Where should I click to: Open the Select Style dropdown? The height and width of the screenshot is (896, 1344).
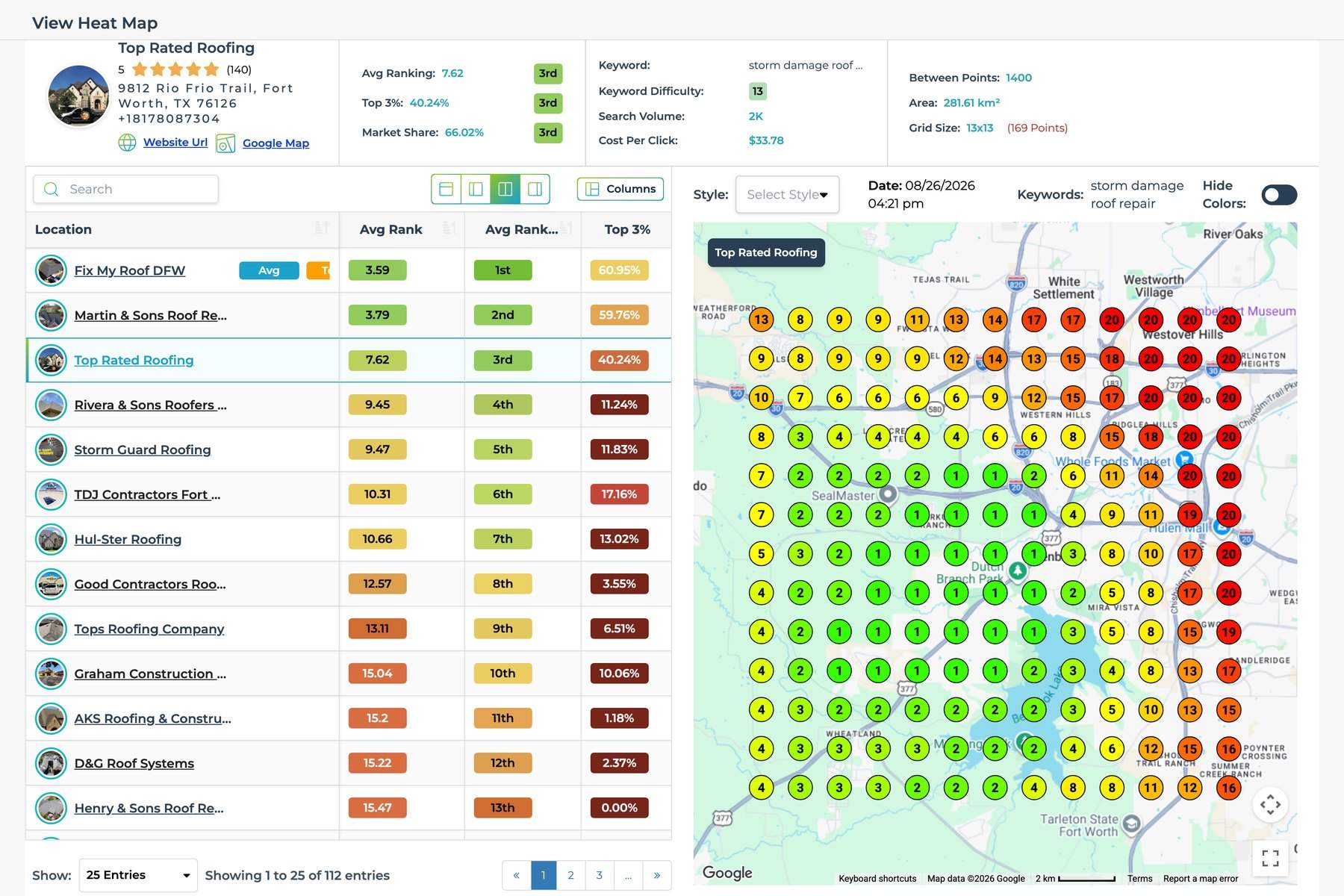click(x=787, y=195)
